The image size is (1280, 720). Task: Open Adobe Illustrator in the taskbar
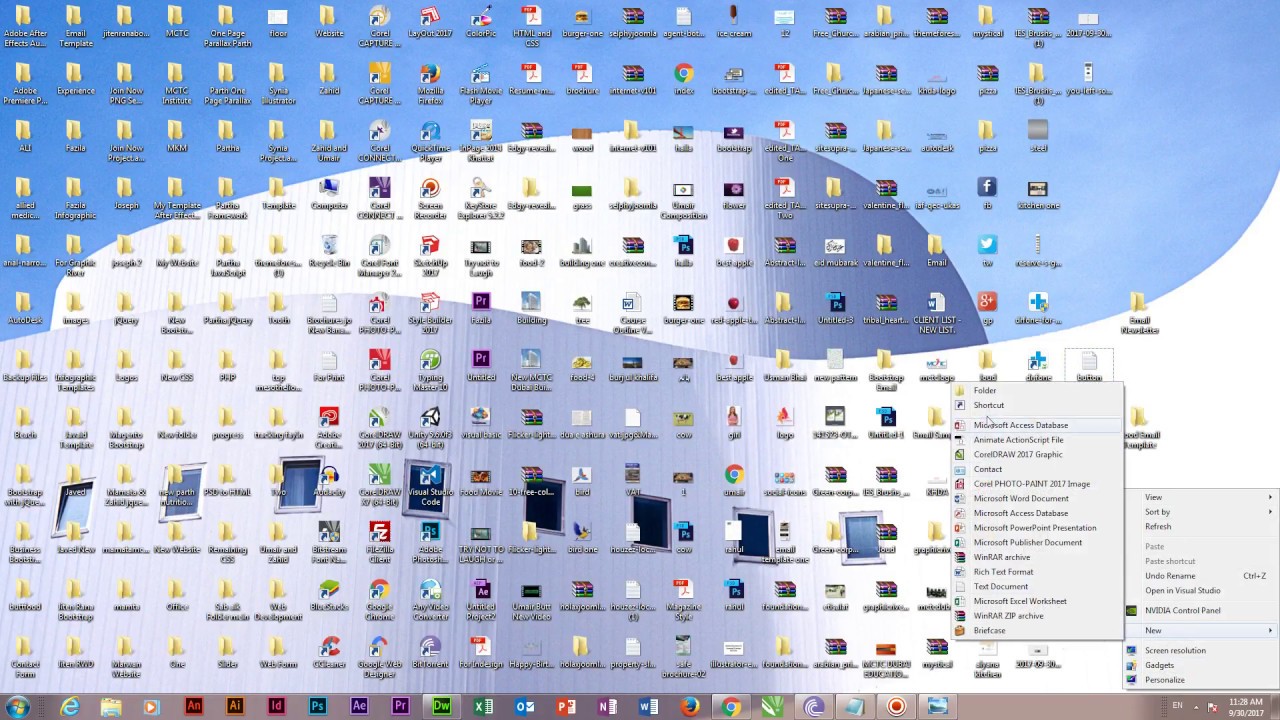tap(235, 706)
